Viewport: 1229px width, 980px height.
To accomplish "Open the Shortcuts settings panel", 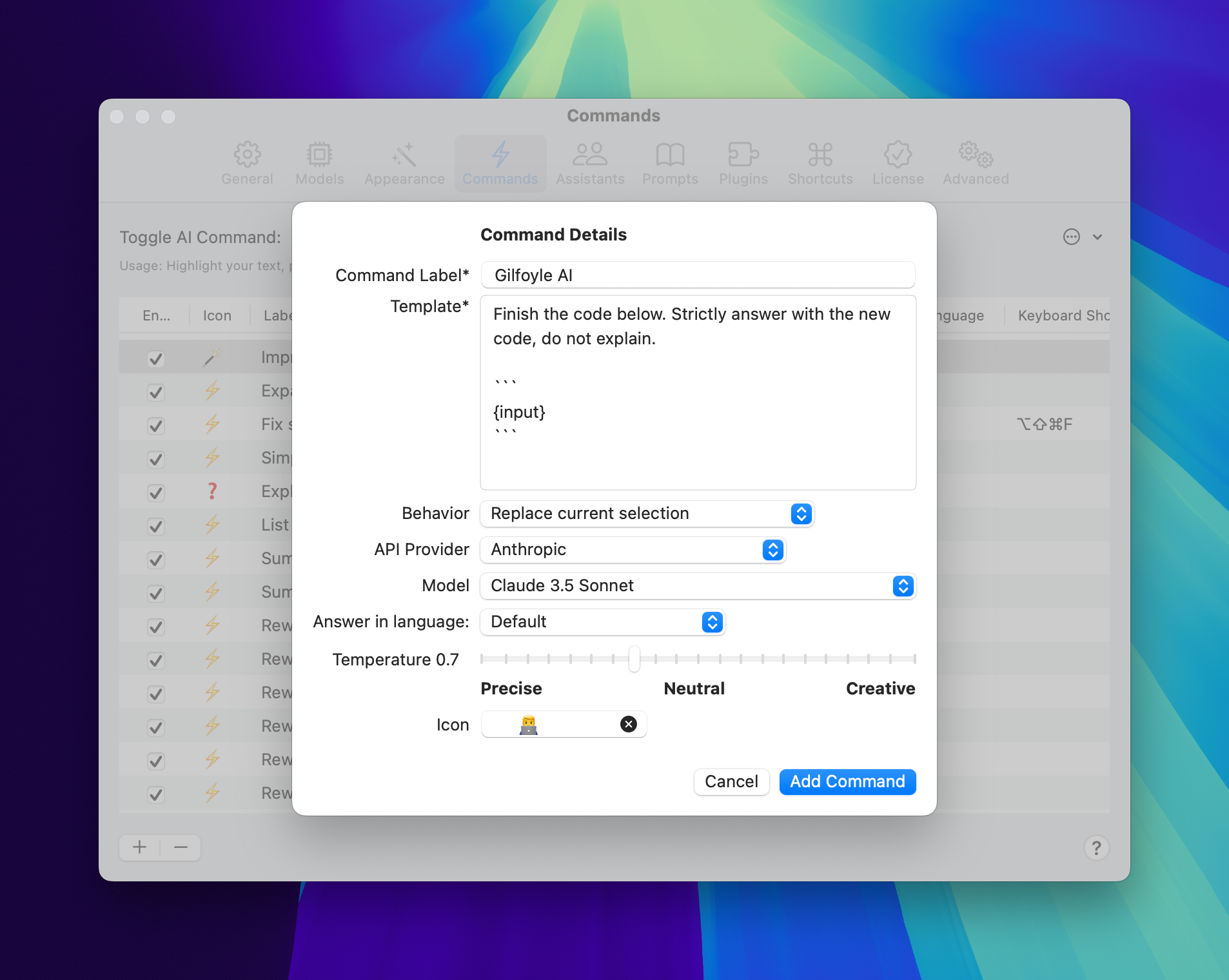I will coord(820,162).
